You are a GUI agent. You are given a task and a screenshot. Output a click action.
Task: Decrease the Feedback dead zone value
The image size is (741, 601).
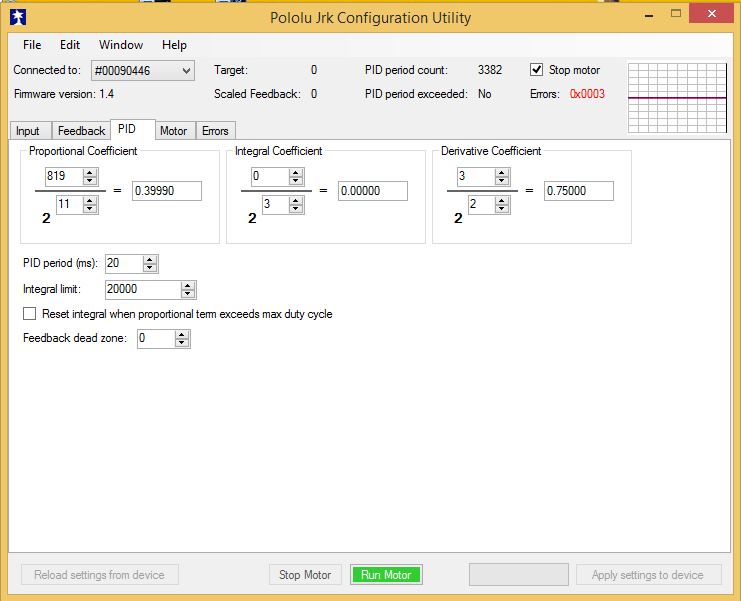[x=182, y=343]
